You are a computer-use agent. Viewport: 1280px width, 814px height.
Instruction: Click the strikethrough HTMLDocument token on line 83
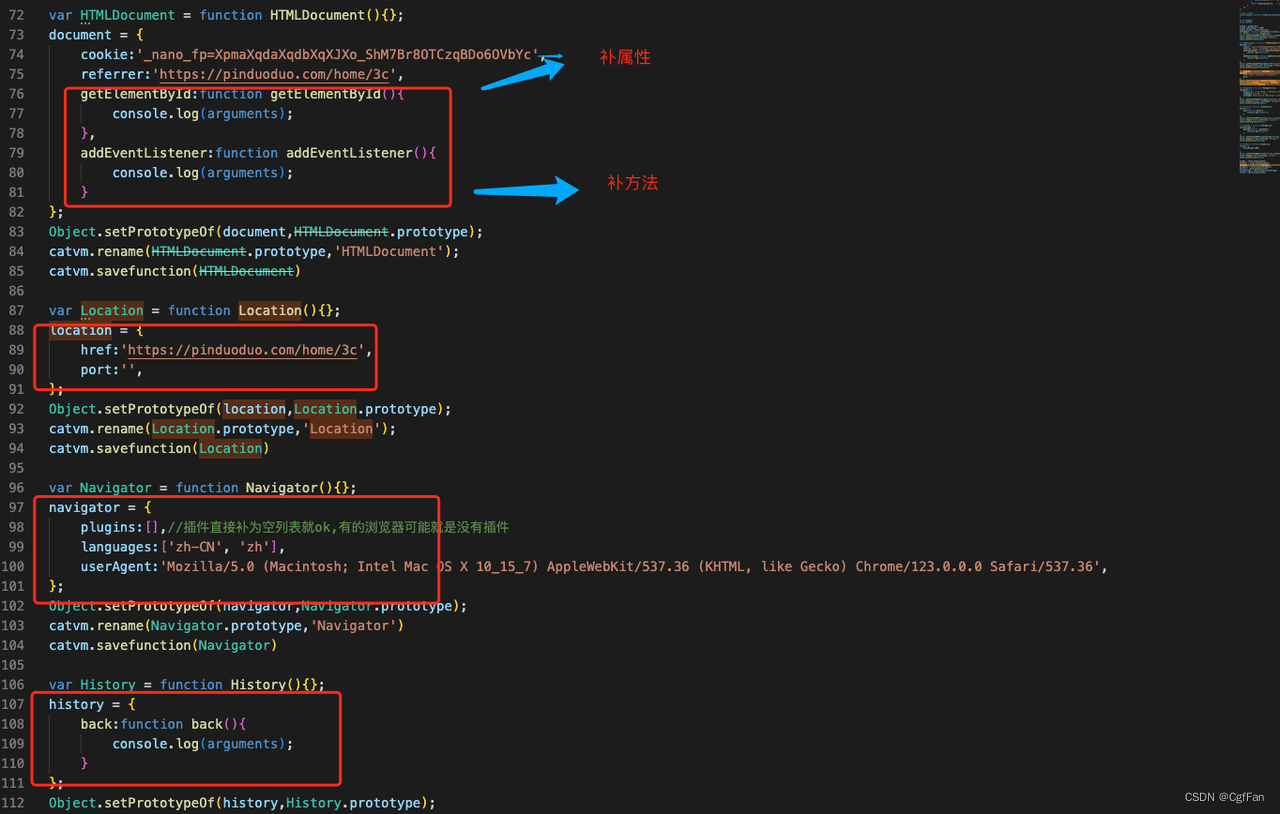click(x=341, y=231)
